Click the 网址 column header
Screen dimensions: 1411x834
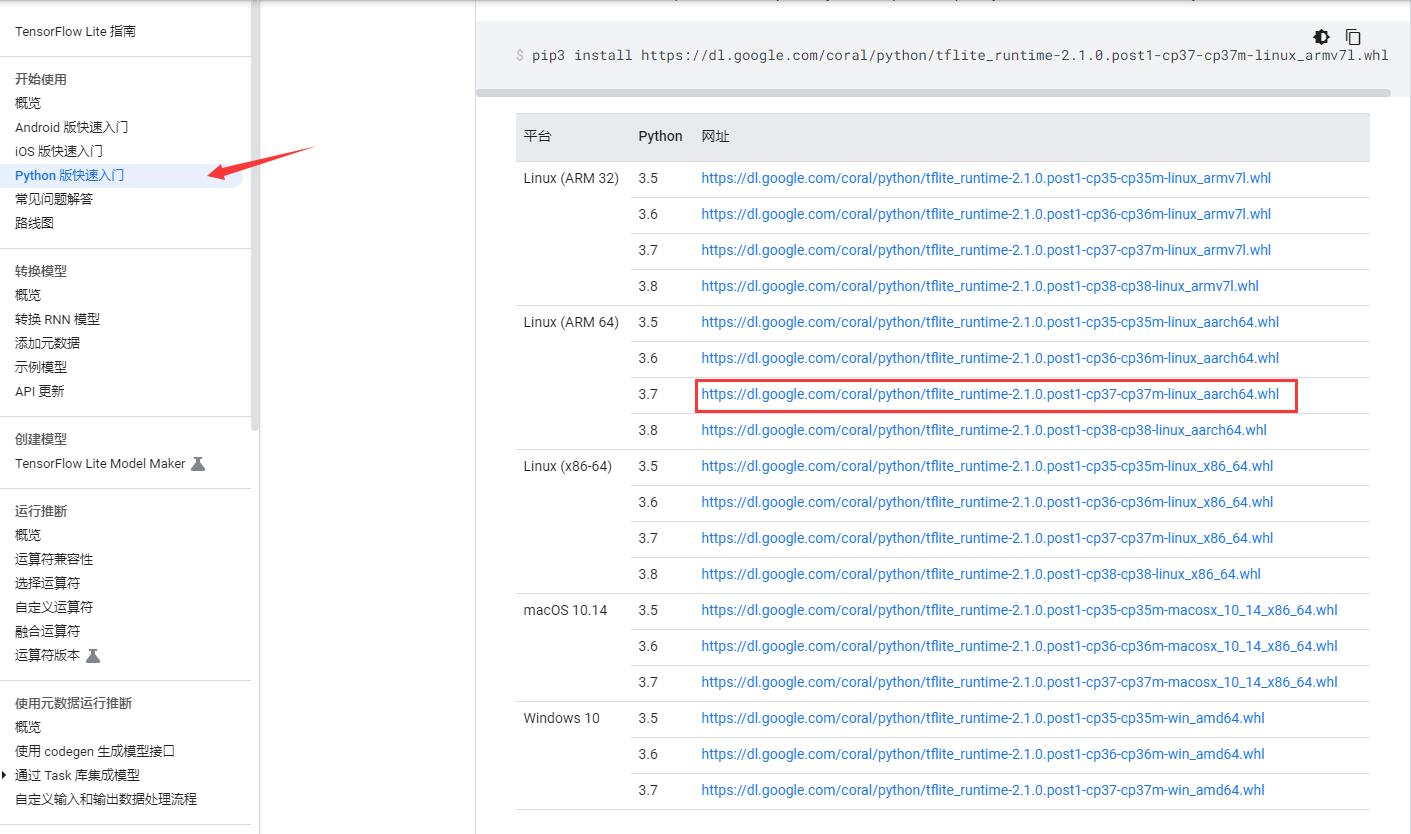tap(715, 136)
